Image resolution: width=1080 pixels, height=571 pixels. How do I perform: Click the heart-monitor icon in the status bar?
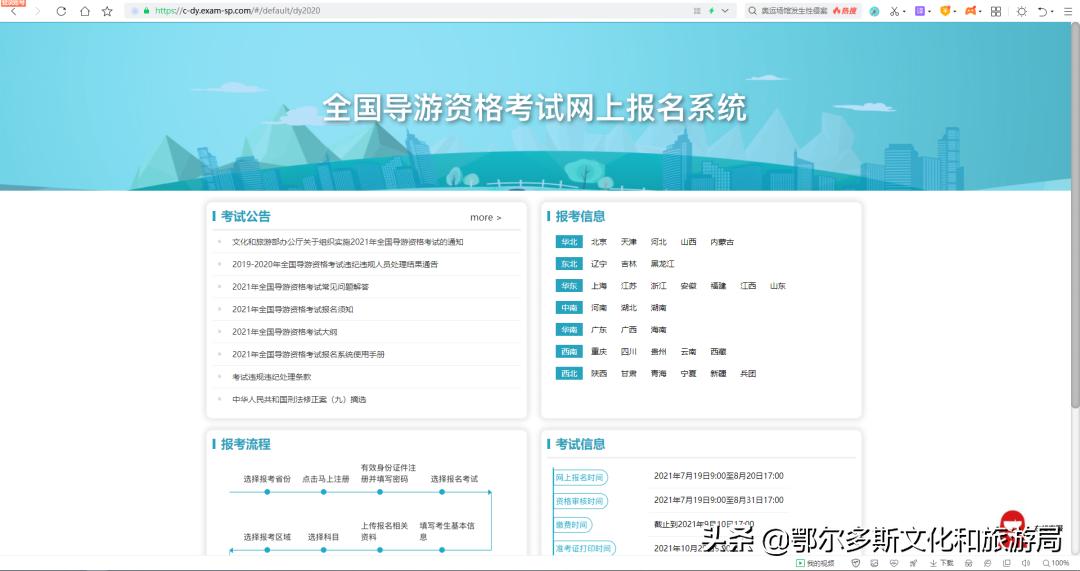point(894,563)
